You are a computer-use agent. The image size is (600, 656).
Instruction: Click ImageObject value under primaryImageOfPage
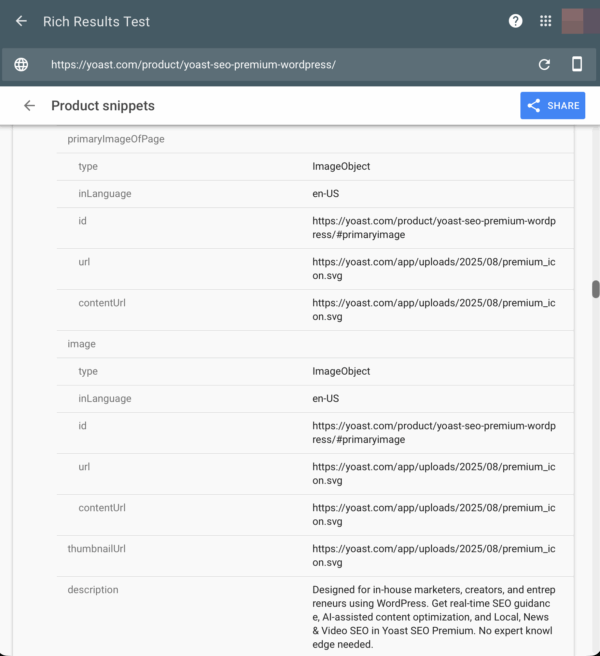pos(341,167)
